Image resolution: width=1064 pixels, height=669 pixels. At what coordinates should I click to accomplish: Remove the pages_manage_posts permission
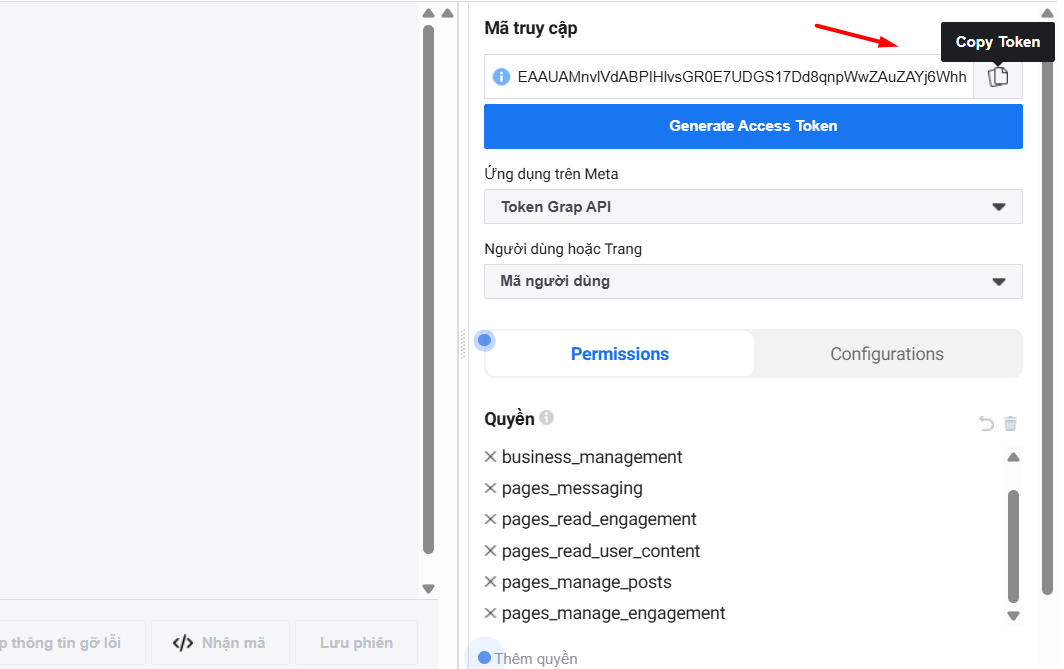490,581
